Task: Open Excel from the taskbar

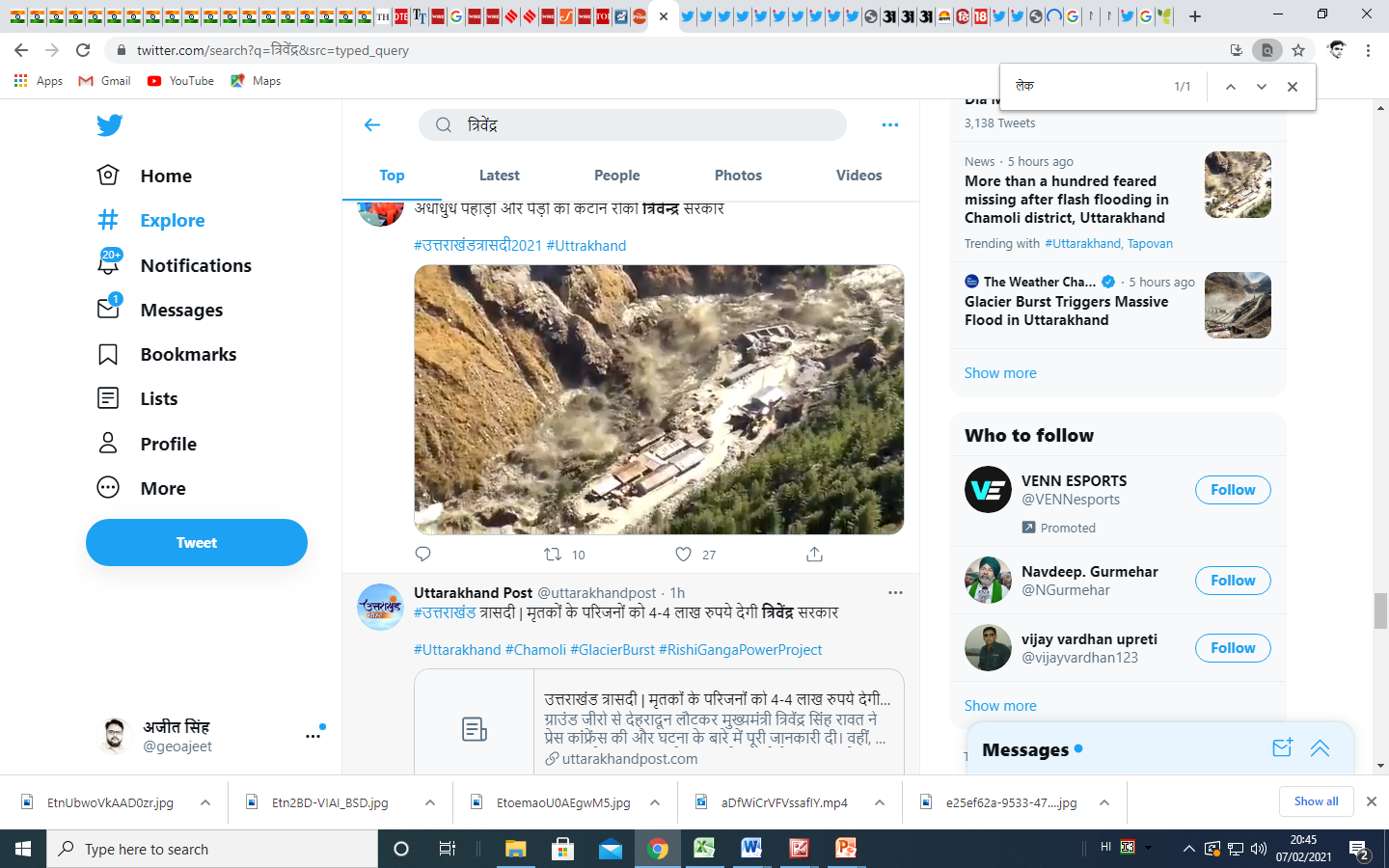Action: coord(704,849)
